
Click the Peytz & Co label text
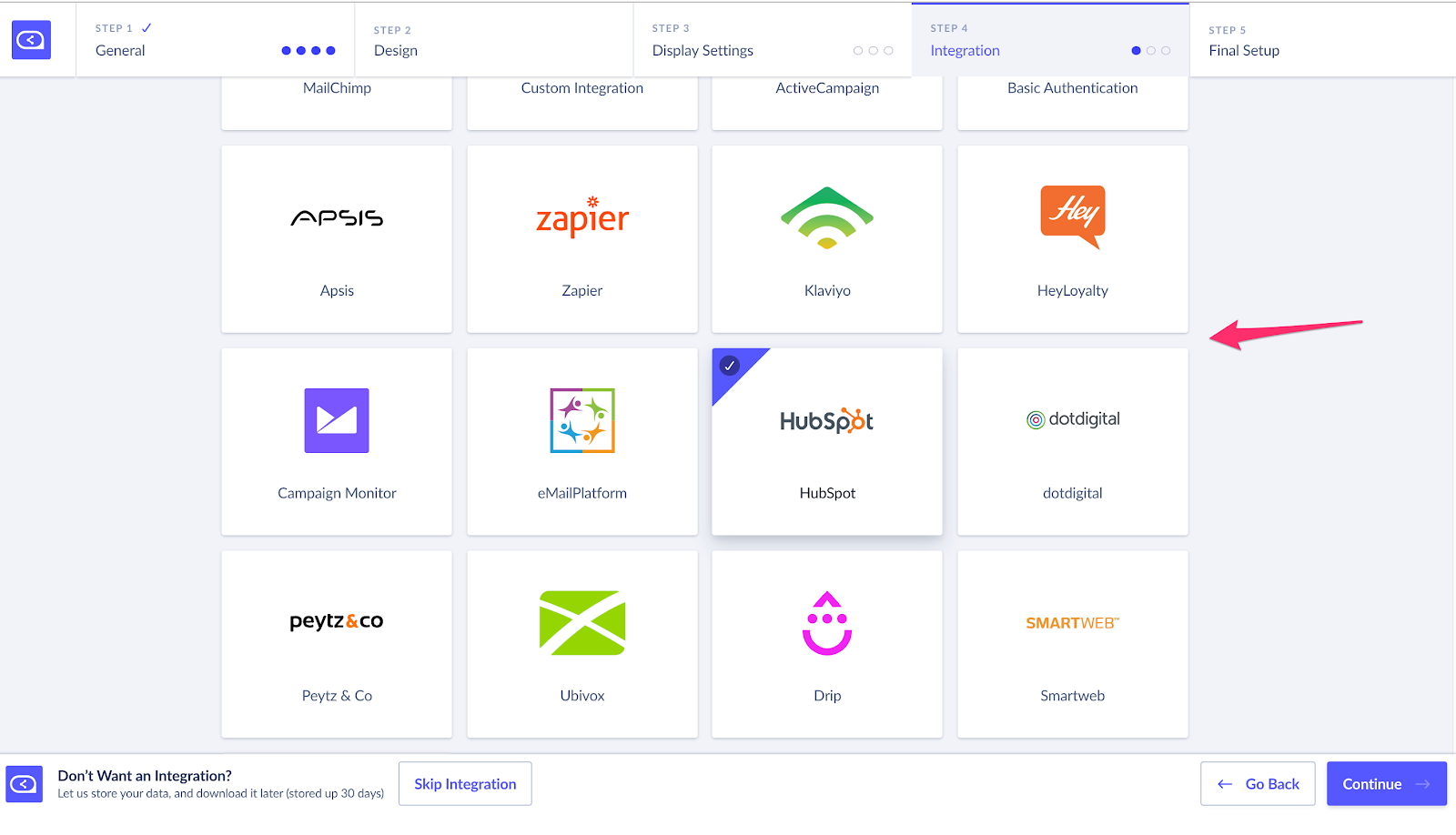(337, 696)
